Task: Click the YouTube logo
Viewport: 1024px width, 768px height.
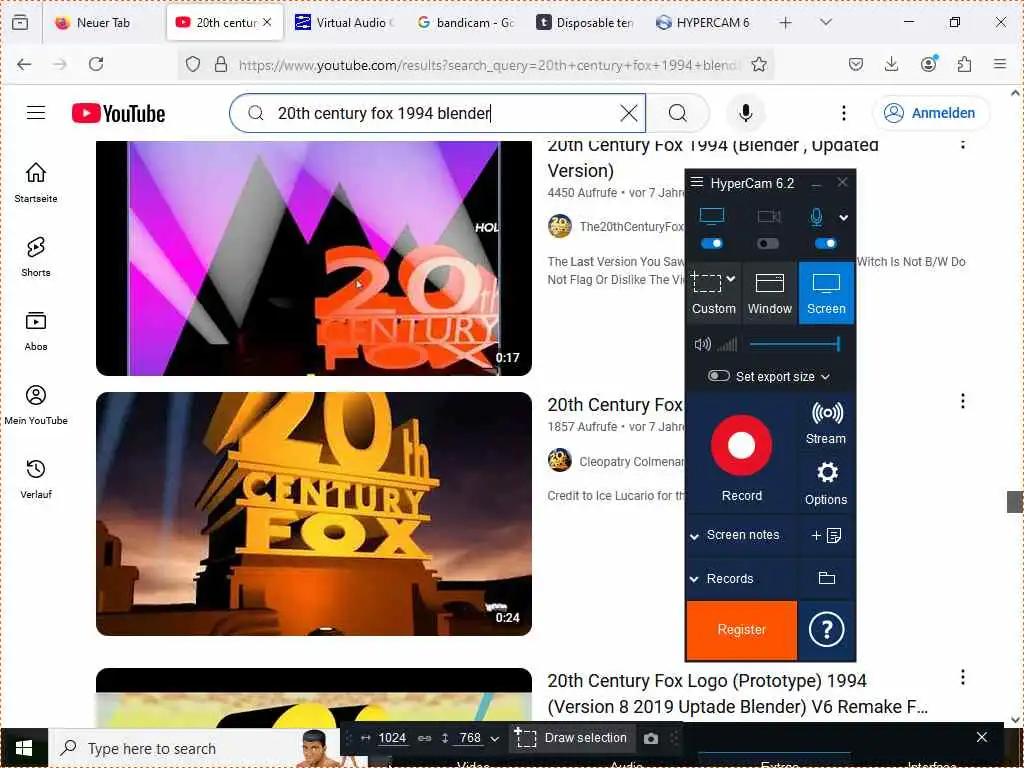Action: 118,113
